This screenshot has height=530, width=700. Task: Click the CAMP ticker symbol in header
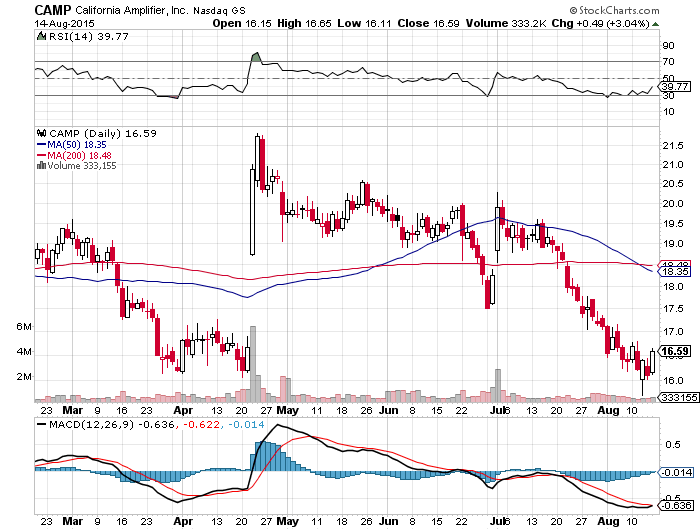tap(53, 10)
